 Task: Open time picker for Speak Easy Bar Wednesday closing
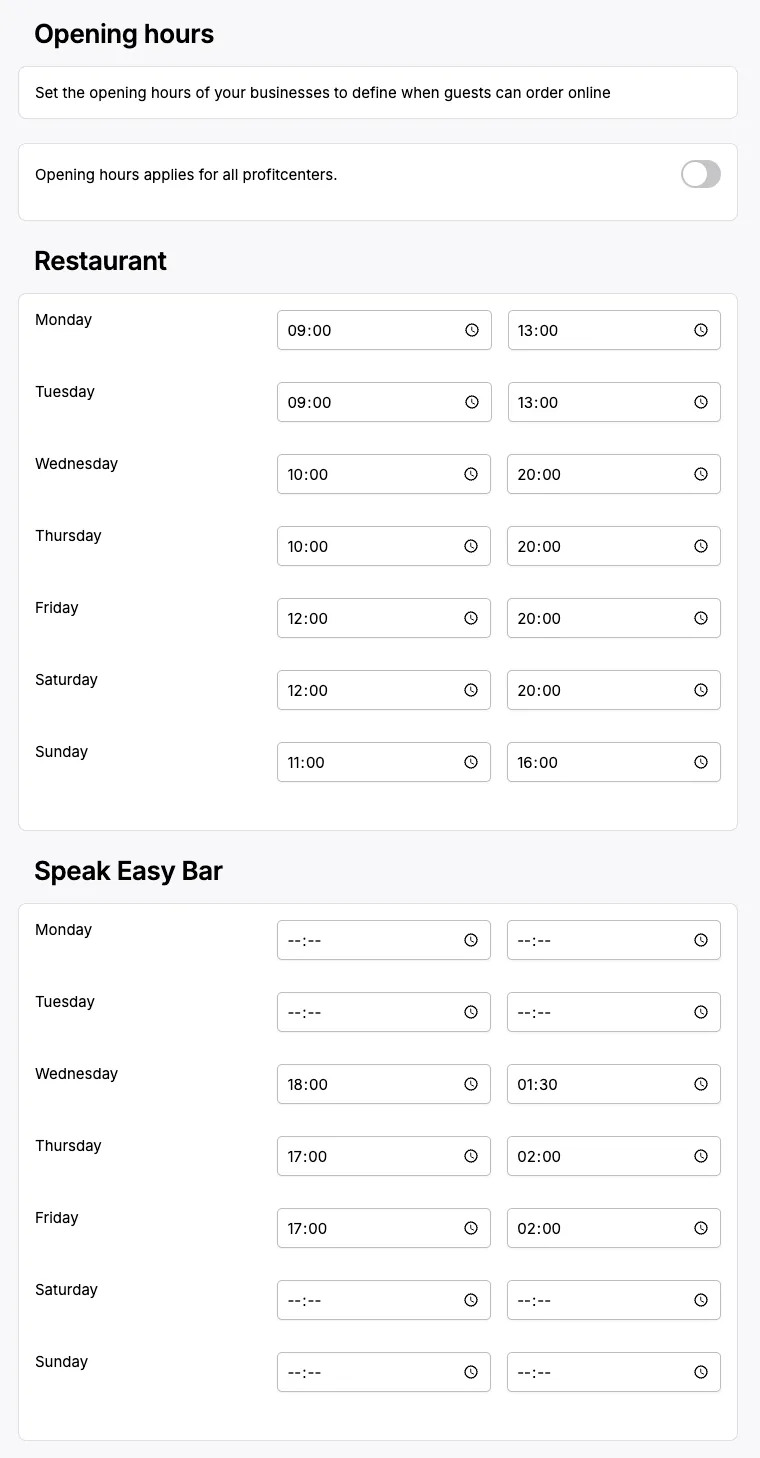point(701,1084)
